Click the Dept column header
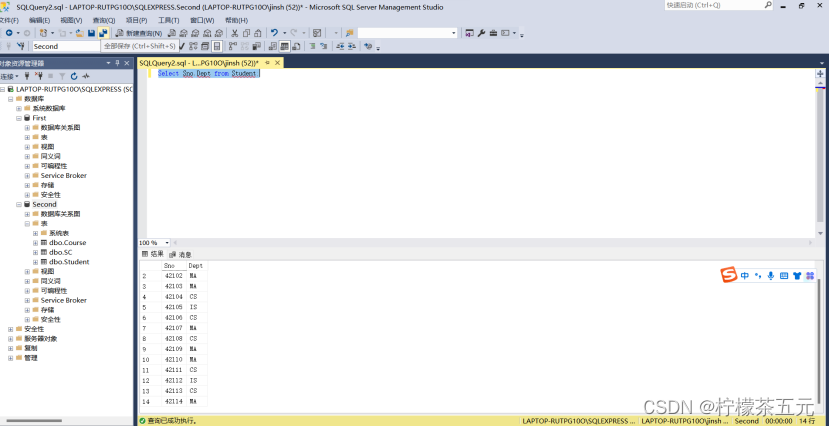The height and width of the screenshot is (426, 829). pos(196,266)
